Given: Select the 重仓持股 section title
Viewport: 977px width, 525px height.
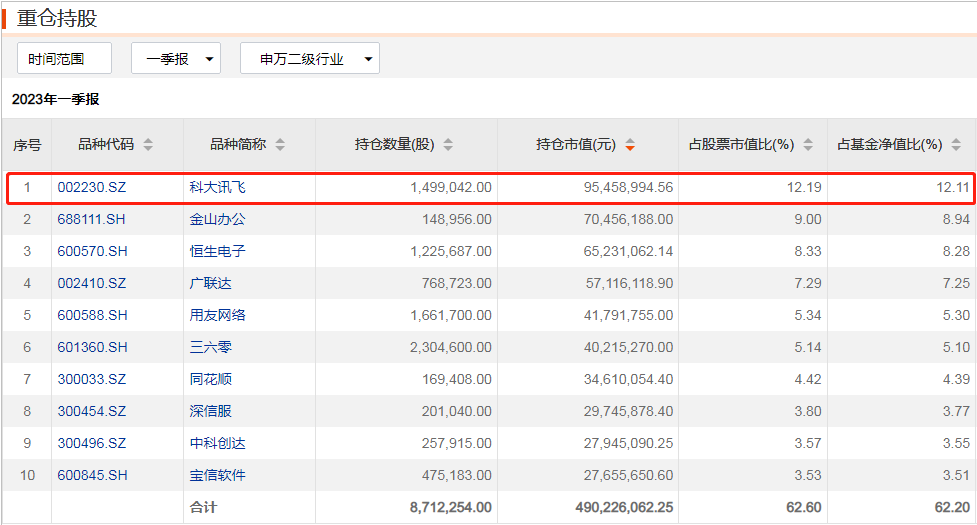Looking at the screenshot, I should pos(57,18).
